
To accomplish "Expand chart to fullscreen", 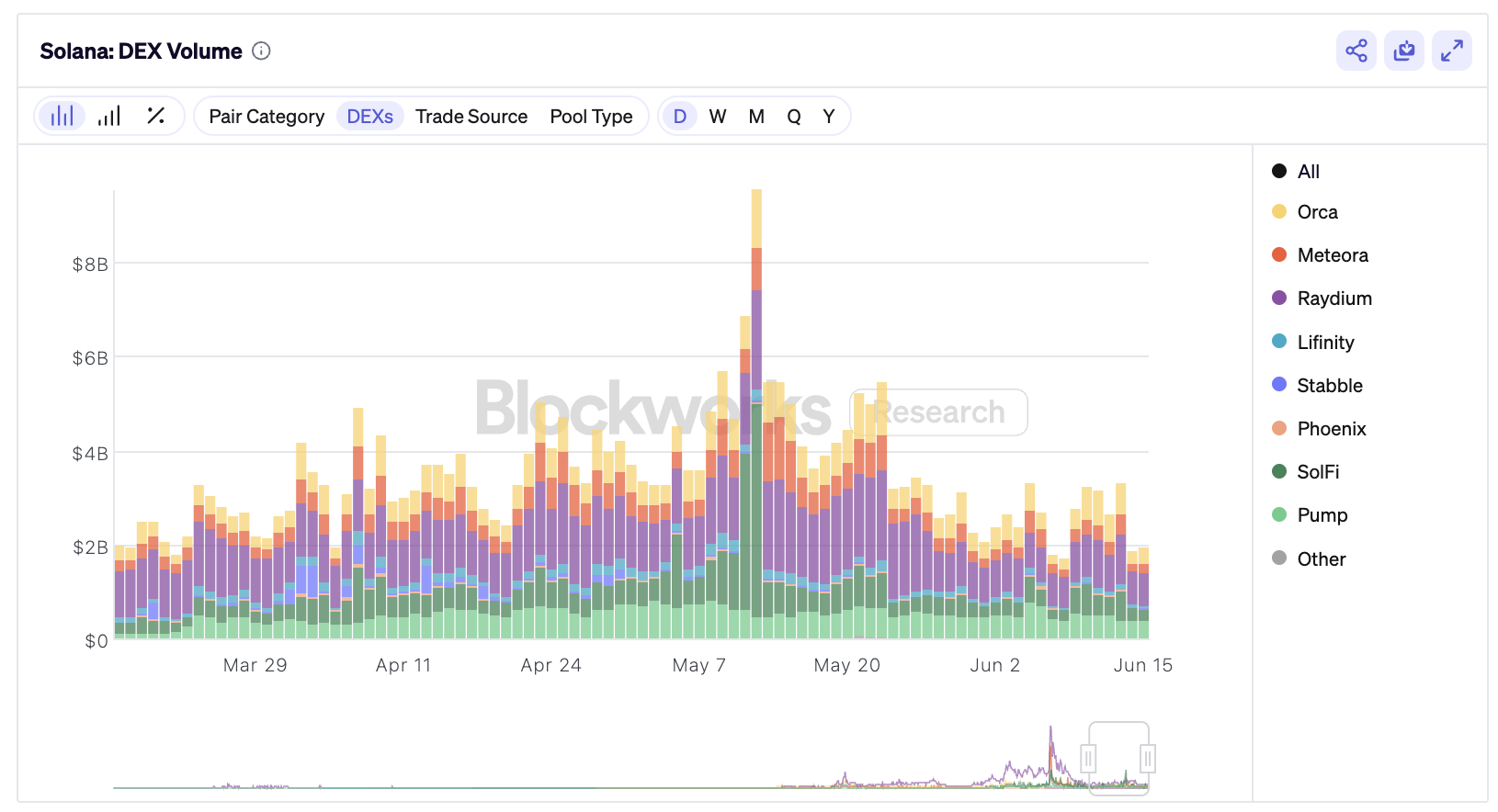I will click(x=1451, y=51).
